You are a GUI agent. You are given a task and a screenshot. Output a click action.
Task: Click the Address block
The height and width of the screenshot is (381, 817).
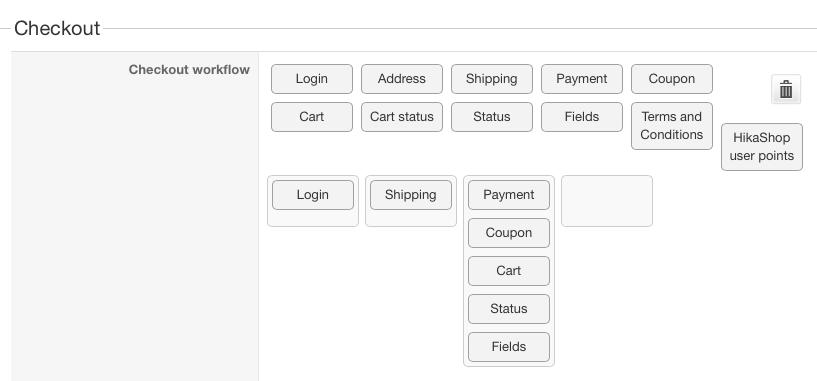[x=402, y=79]
